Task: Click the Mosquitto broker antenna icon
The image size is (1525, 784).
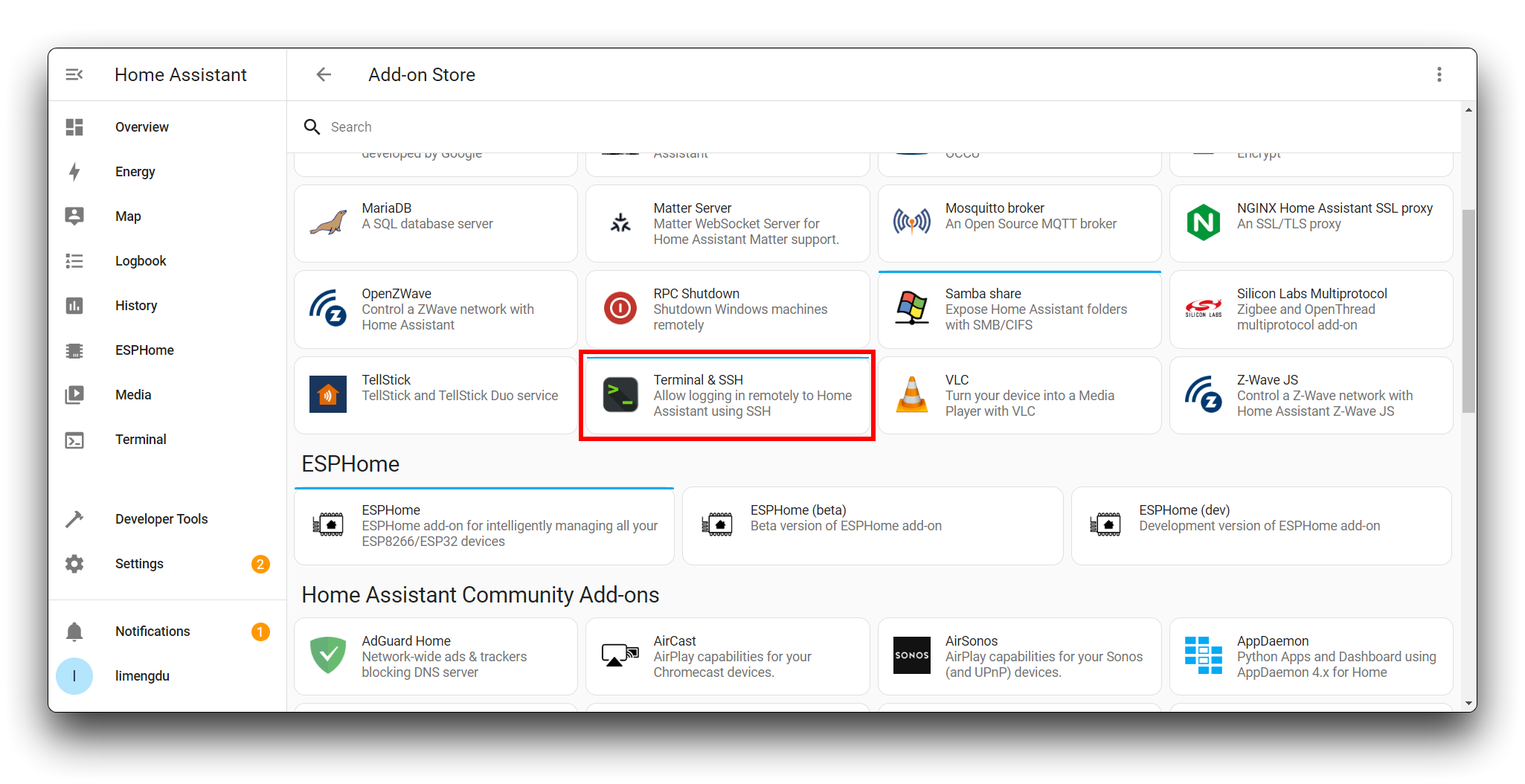Action: [x=912, y=222]
